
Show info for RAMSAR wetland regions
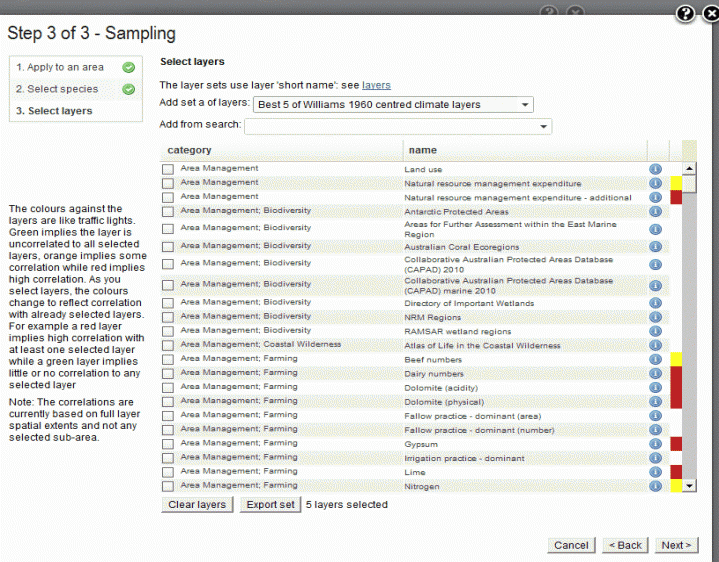tap(656, 330)
